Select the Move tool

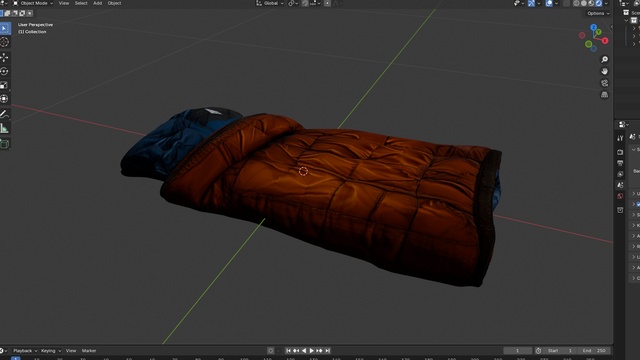click(4, 58)
